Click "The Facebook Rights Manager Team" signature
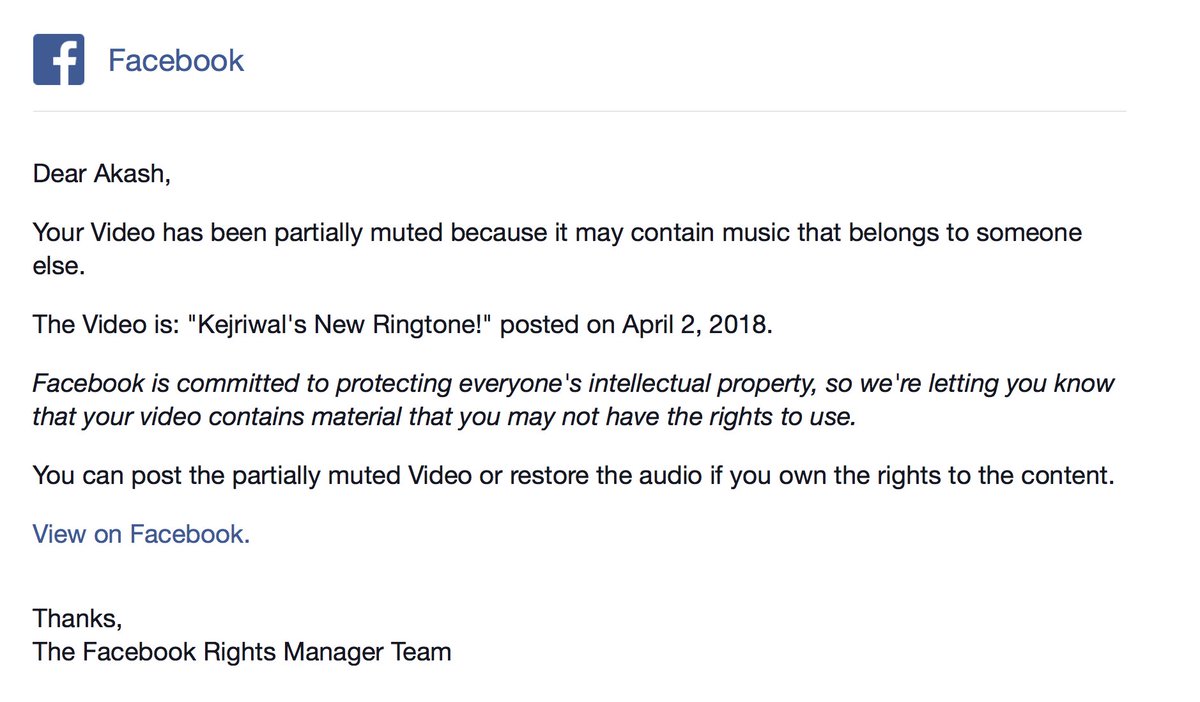Viewport: 1200px width, 702px height. (242, 652)
